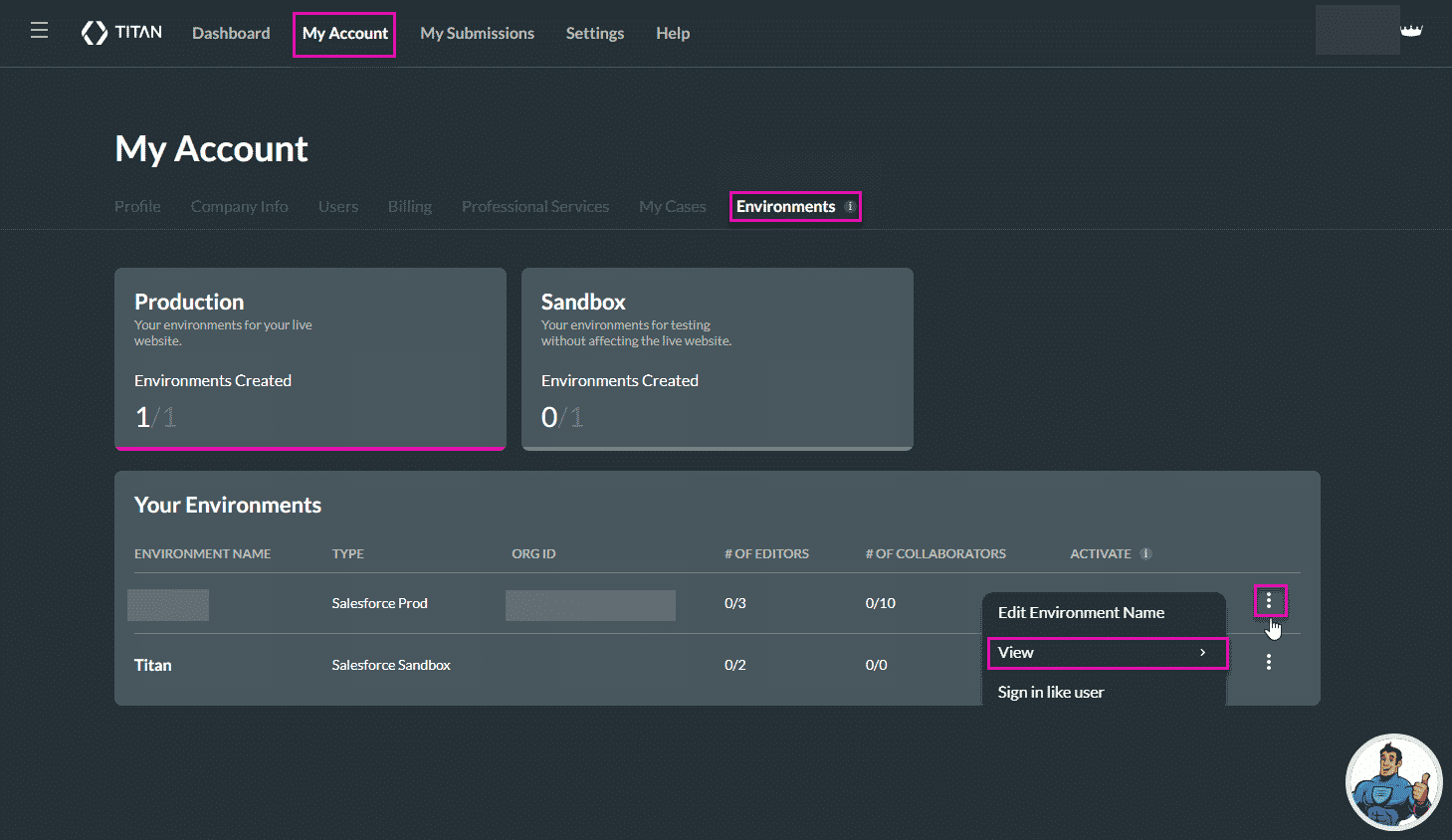This screenshot has height=840, width=1452.
Task: Select the Sandbox environments card
Action: click(x=717, y=358)
